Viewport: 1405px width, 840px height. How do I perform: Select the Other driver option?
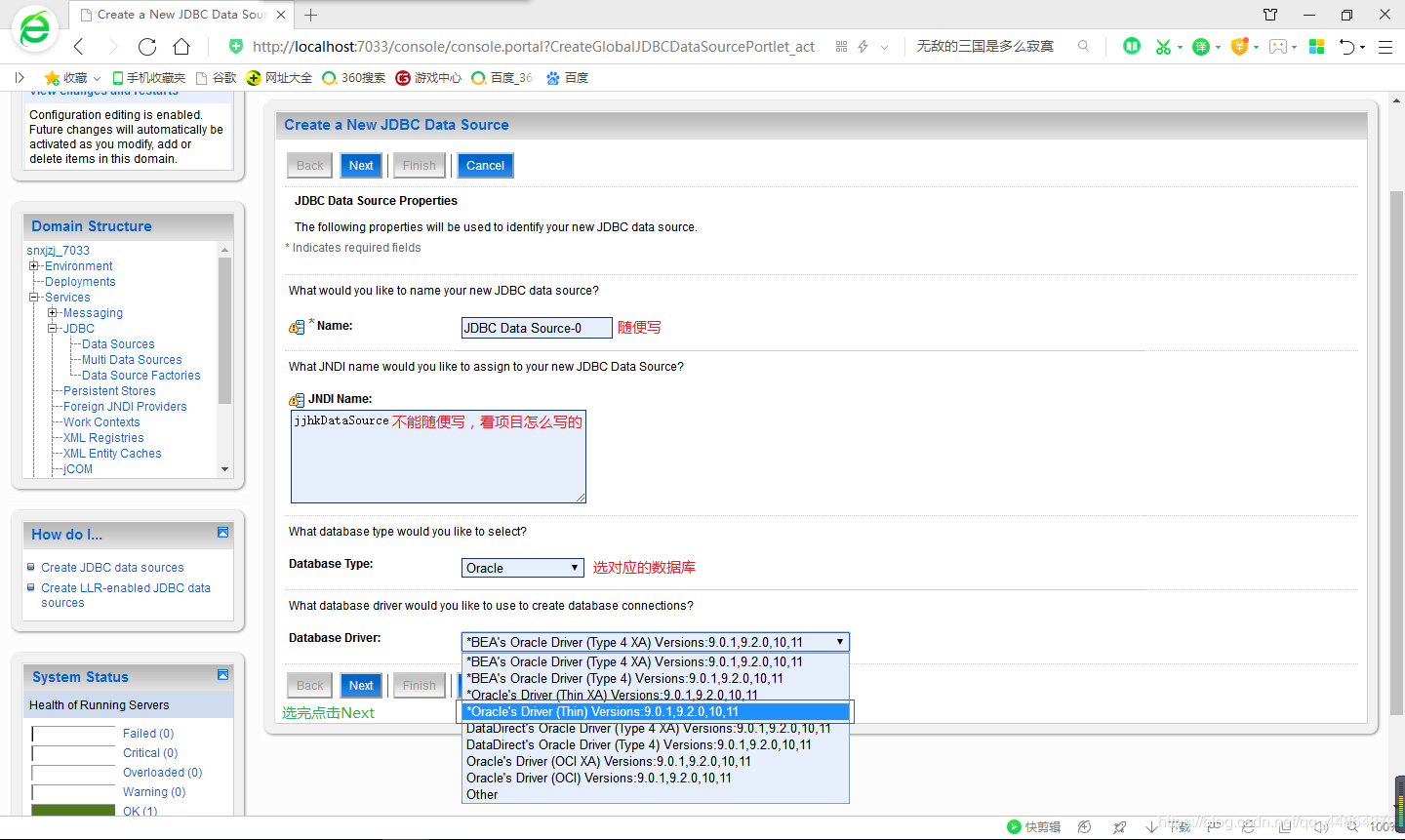tap(656, 794)
